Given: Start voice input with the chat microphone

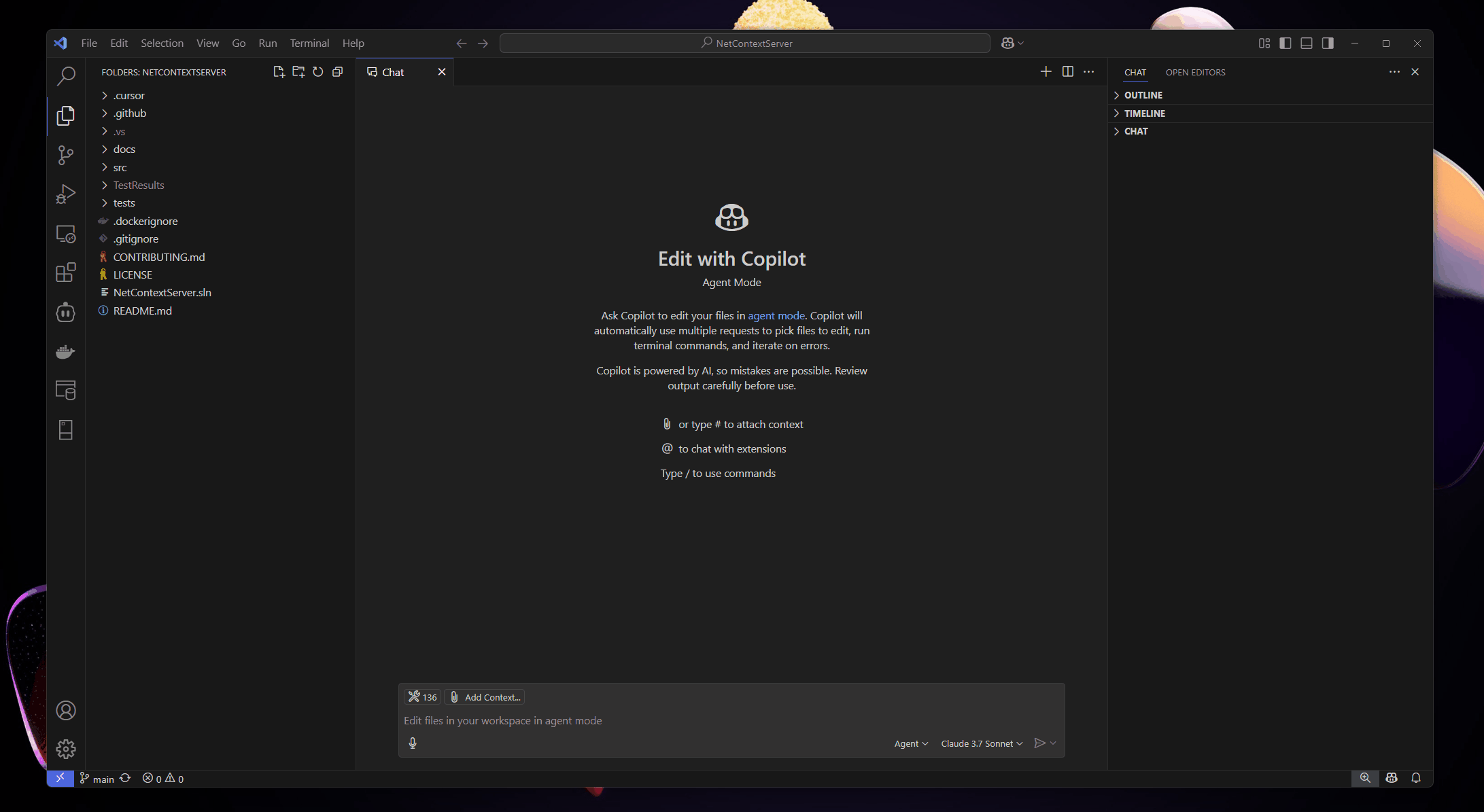Looking at the screenshot, I should click(x=413, y=743).
